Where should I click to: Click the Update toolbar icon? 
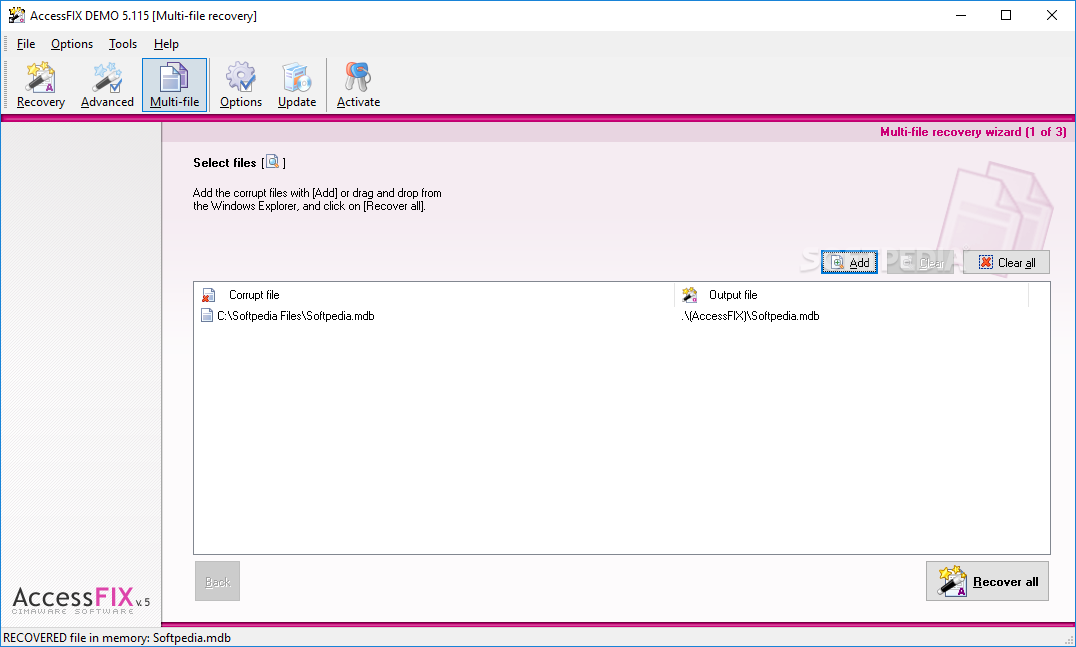(x=297, y=85)
